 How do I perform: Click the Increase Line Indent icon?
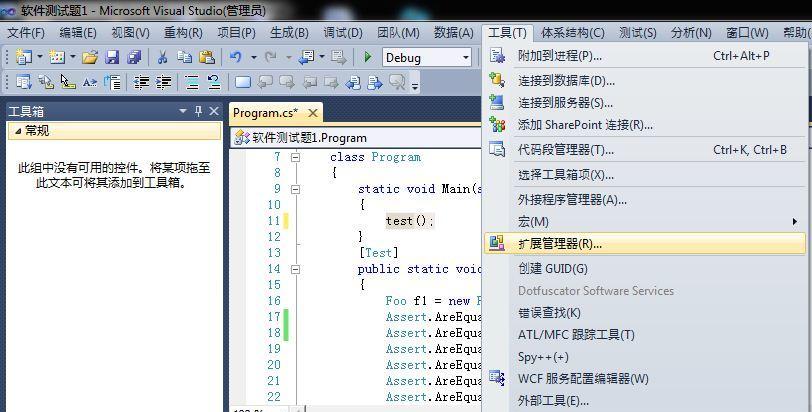click(164, 82)
